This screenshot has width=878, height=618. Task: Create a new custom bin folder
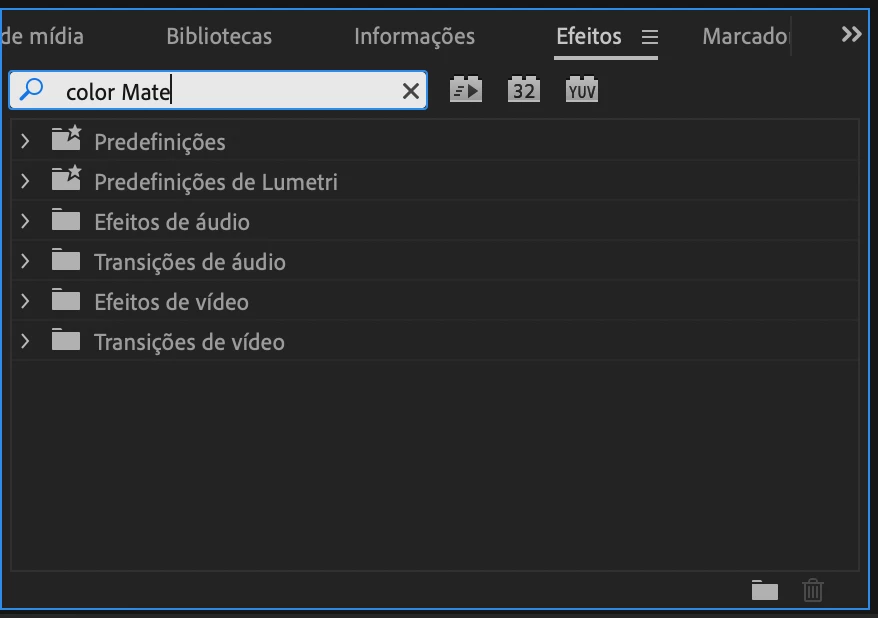pyautogui.click(x=765, y=590)
